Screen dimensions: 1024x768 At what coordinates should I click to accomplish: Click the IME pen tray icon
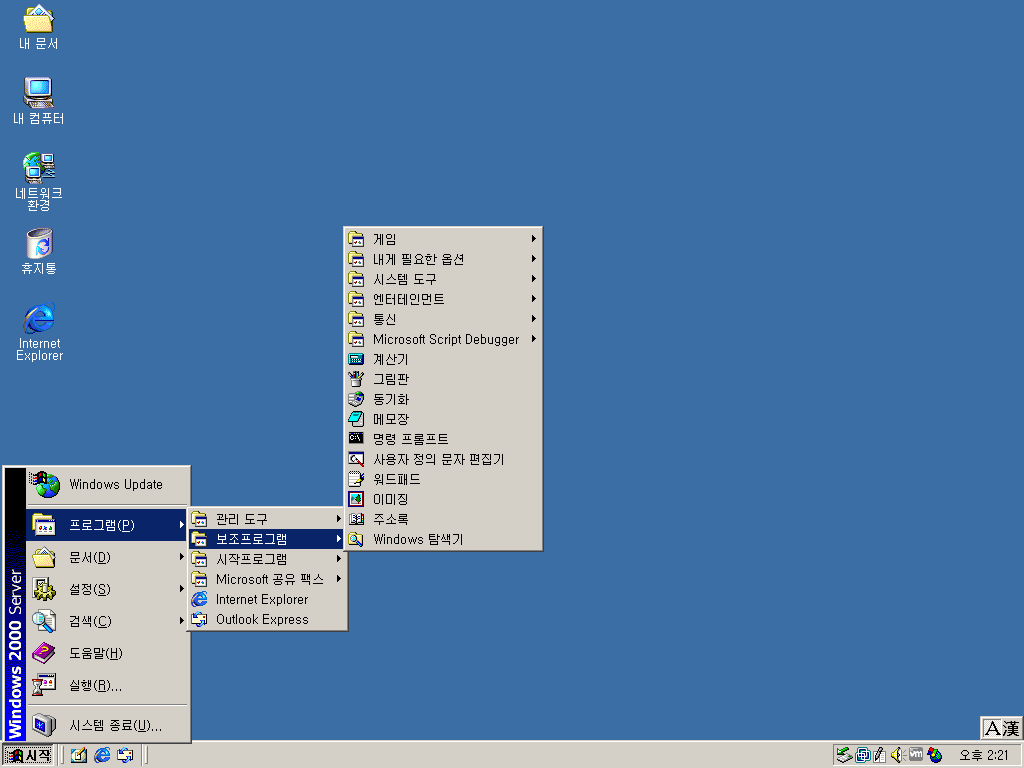(x=880, y=755)
